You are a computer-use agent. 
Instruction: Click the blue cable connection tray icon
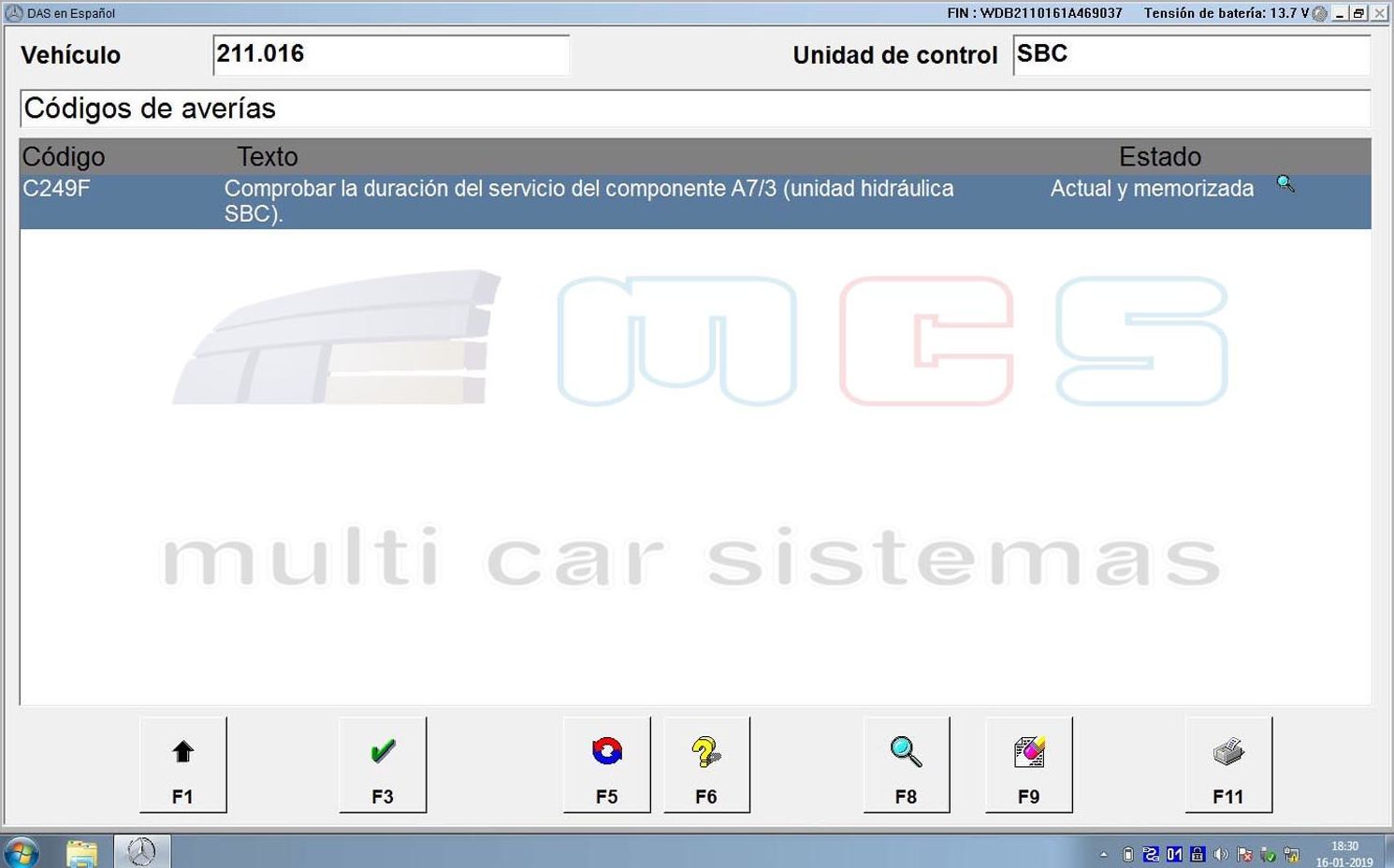1151,854
